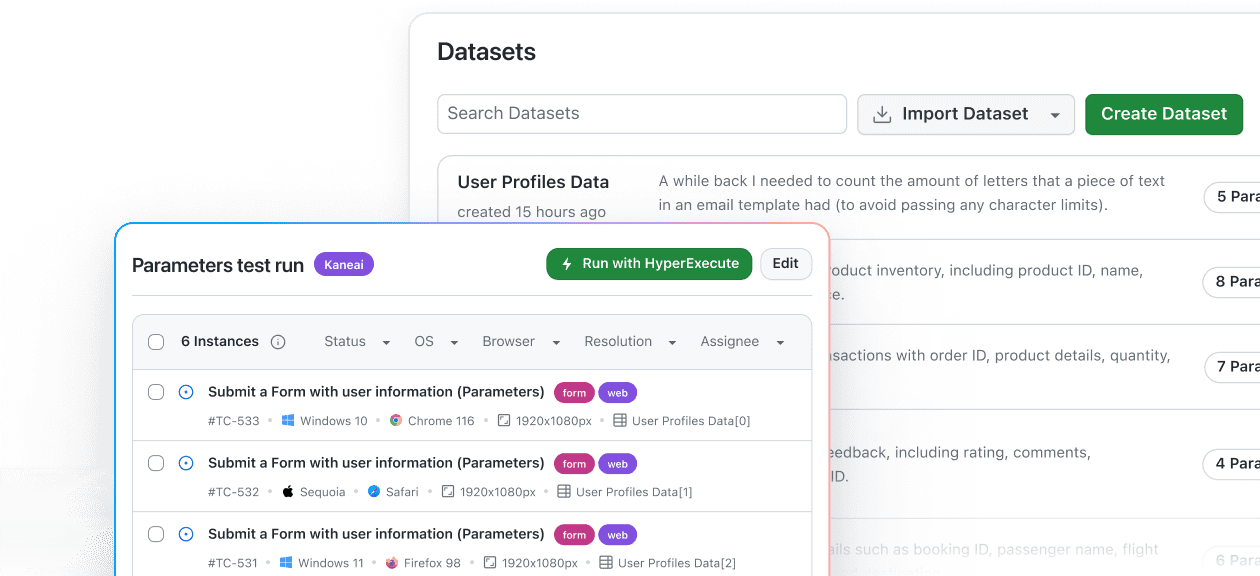The width and height of the screenshot is (1260, 576).
Task: Tick the checkbox on the TC-531 row
Action: (156, 534)
